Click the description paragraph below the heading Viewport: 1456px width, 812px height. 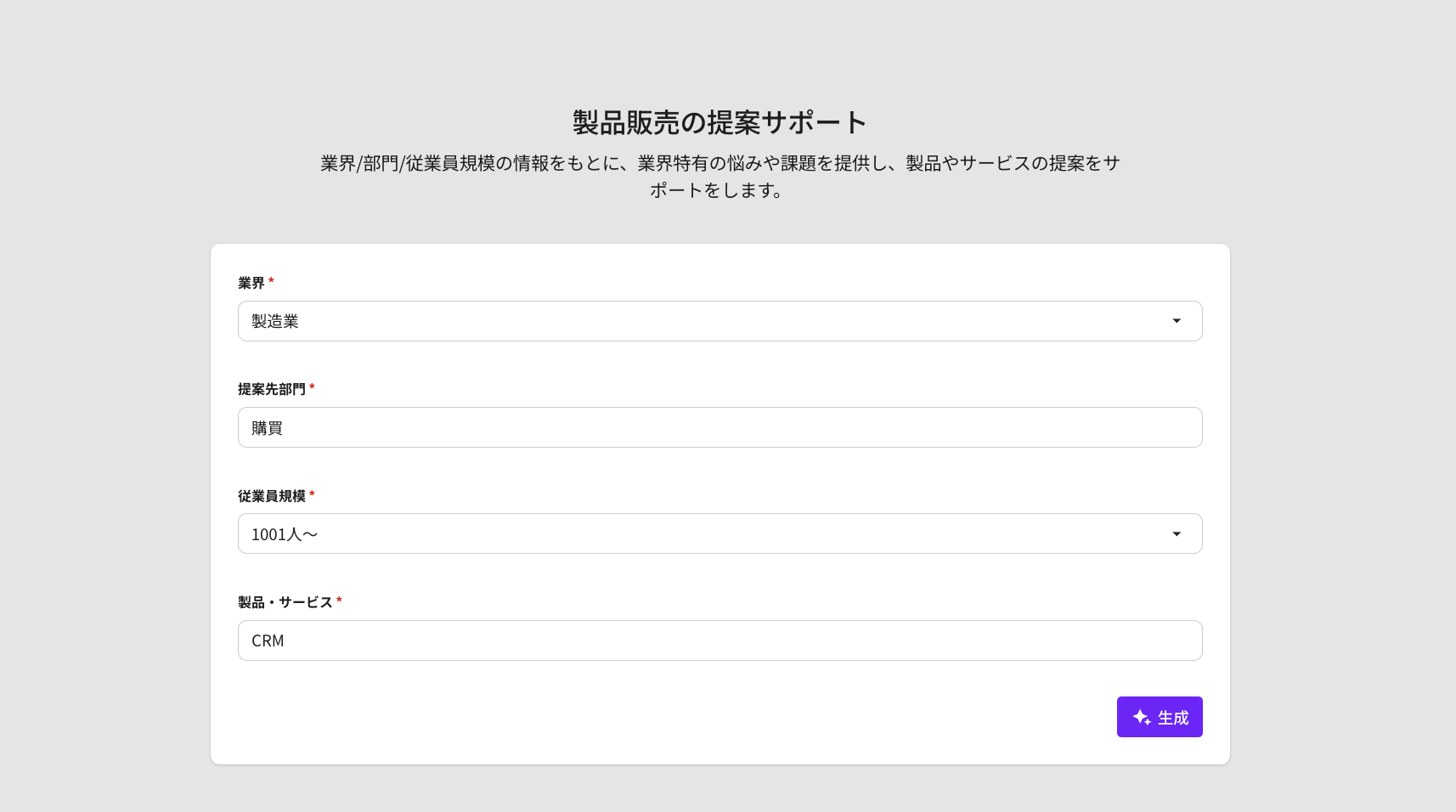[720, 177]
